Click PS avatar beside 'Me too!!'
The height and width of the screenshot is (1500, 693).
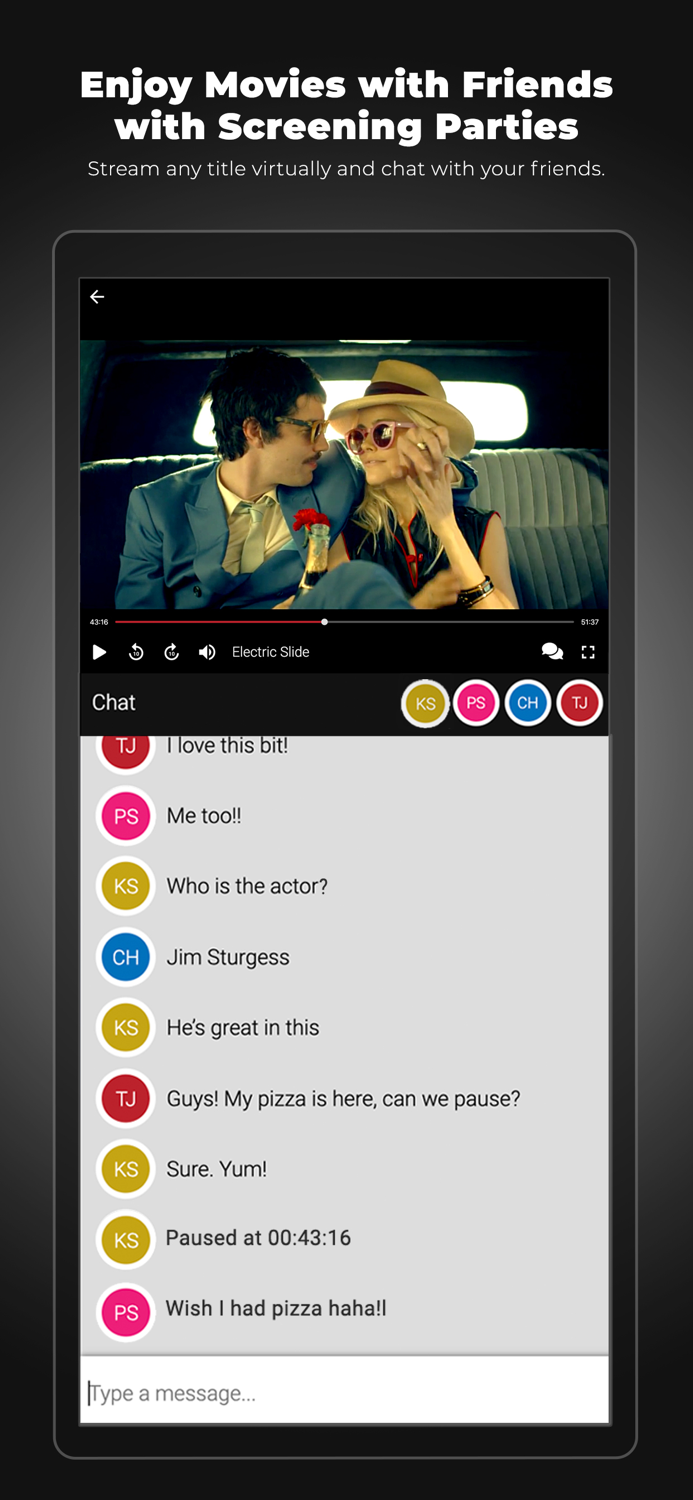(126, 816)
